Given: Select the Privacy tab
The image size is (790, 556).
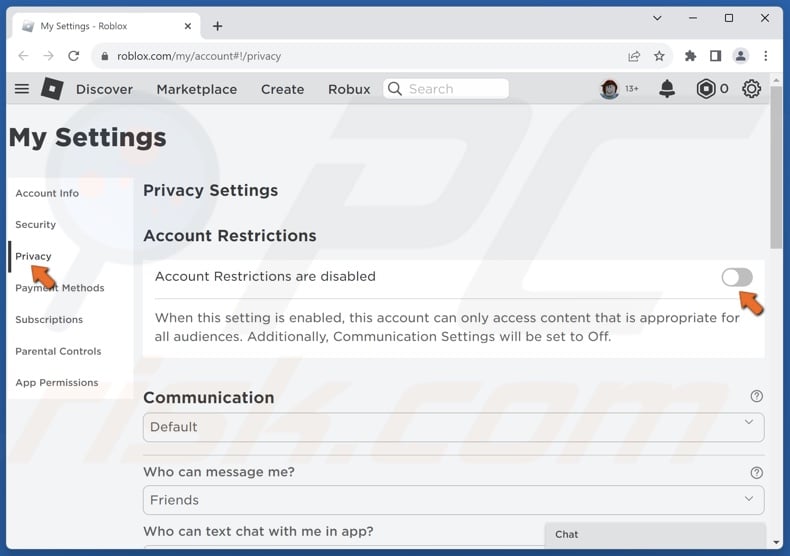Looking at the screenshot, I should pyautogui.click(x=33, y=256).
